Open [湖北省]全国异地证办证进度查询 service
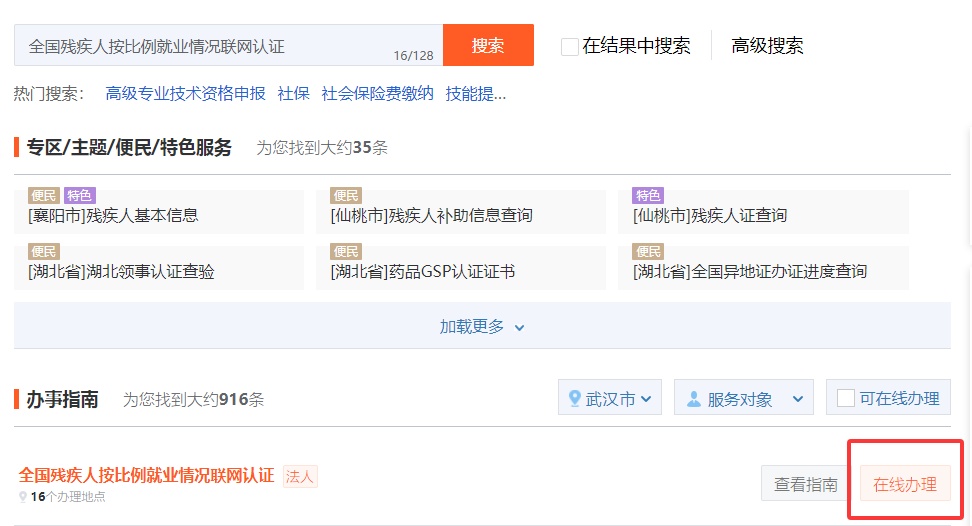Viewport: 972px width, 526px height. [x=750, y=271]
